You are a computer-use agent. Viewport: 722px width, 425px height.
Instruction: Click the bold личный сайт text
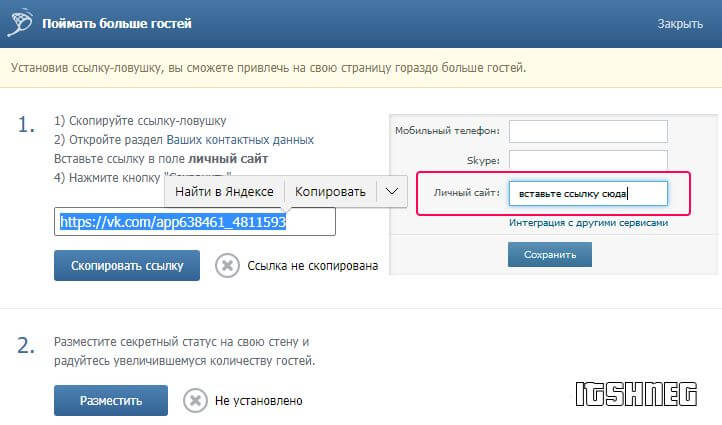[x=228, y=159]
